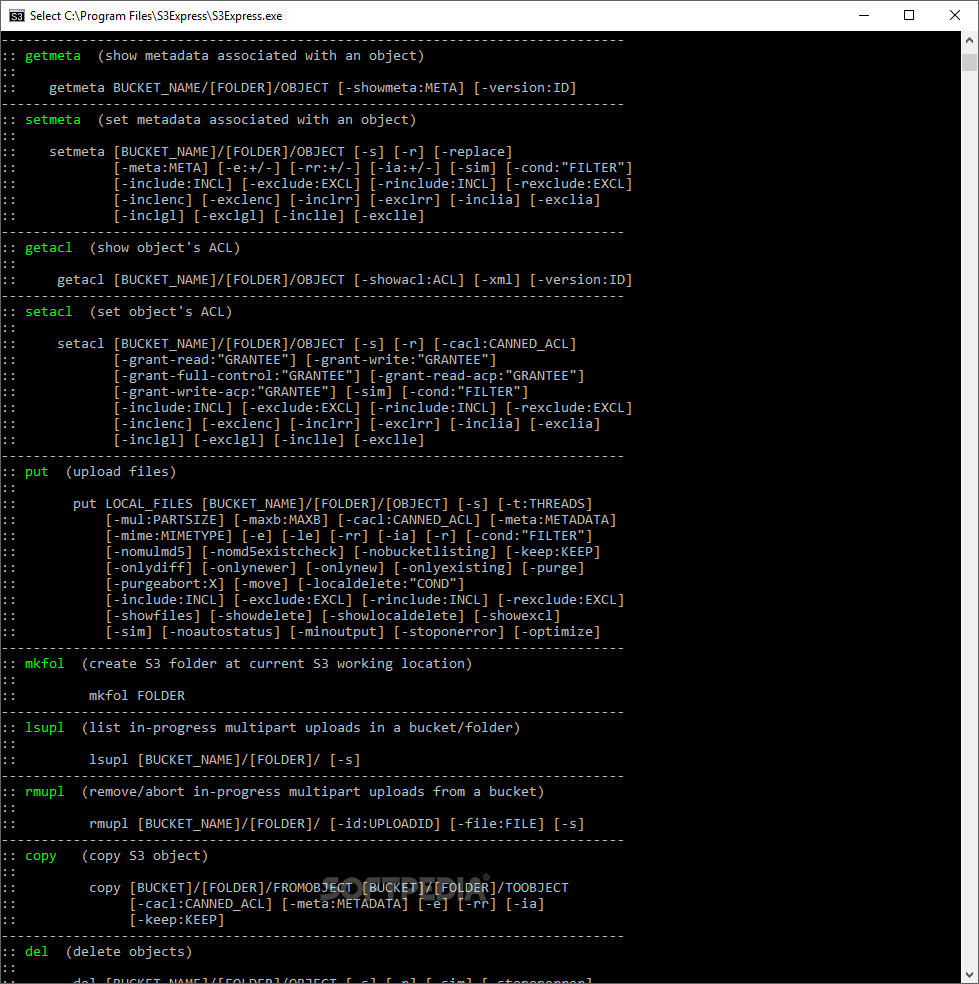The height and width of the screenshot is (984, 979).
Task: Click the green 'copy' command name
Action: coord(41,856)
